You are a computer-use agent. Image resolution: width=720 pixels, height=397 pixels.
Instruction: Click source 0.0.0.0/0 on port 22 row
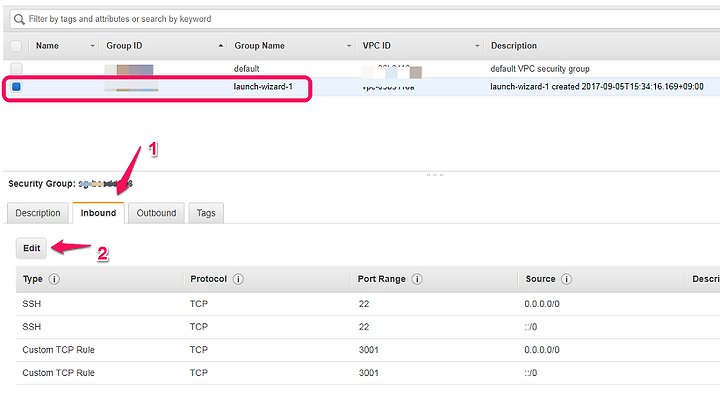[x=542, y=304]
